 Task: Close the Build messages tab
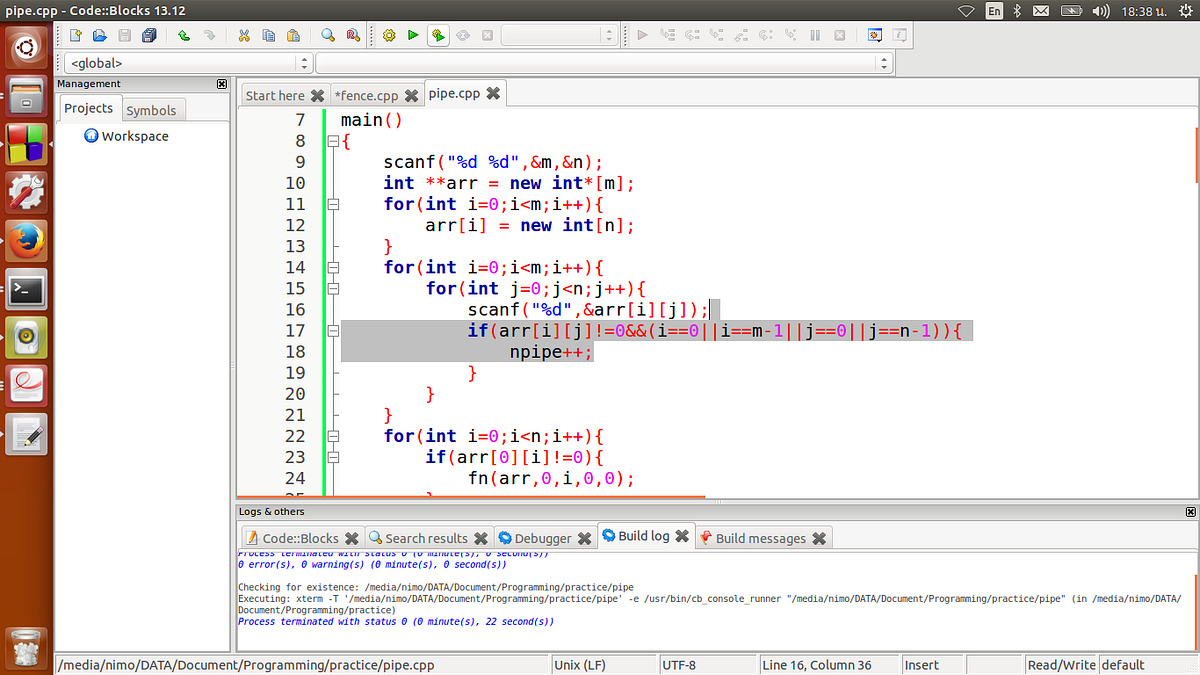[819, 538]
